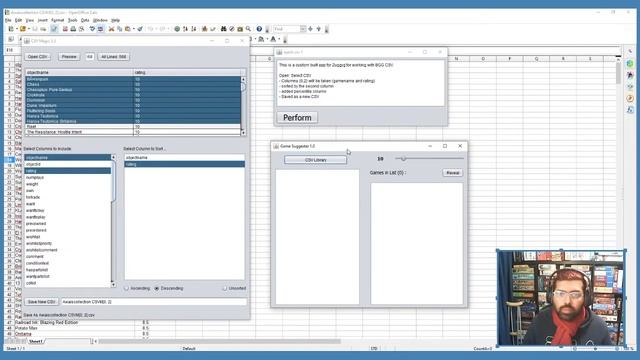640x360 pixels.
Task: Click the Chart icon in Calc toolbar
Action: coord(204,29)
